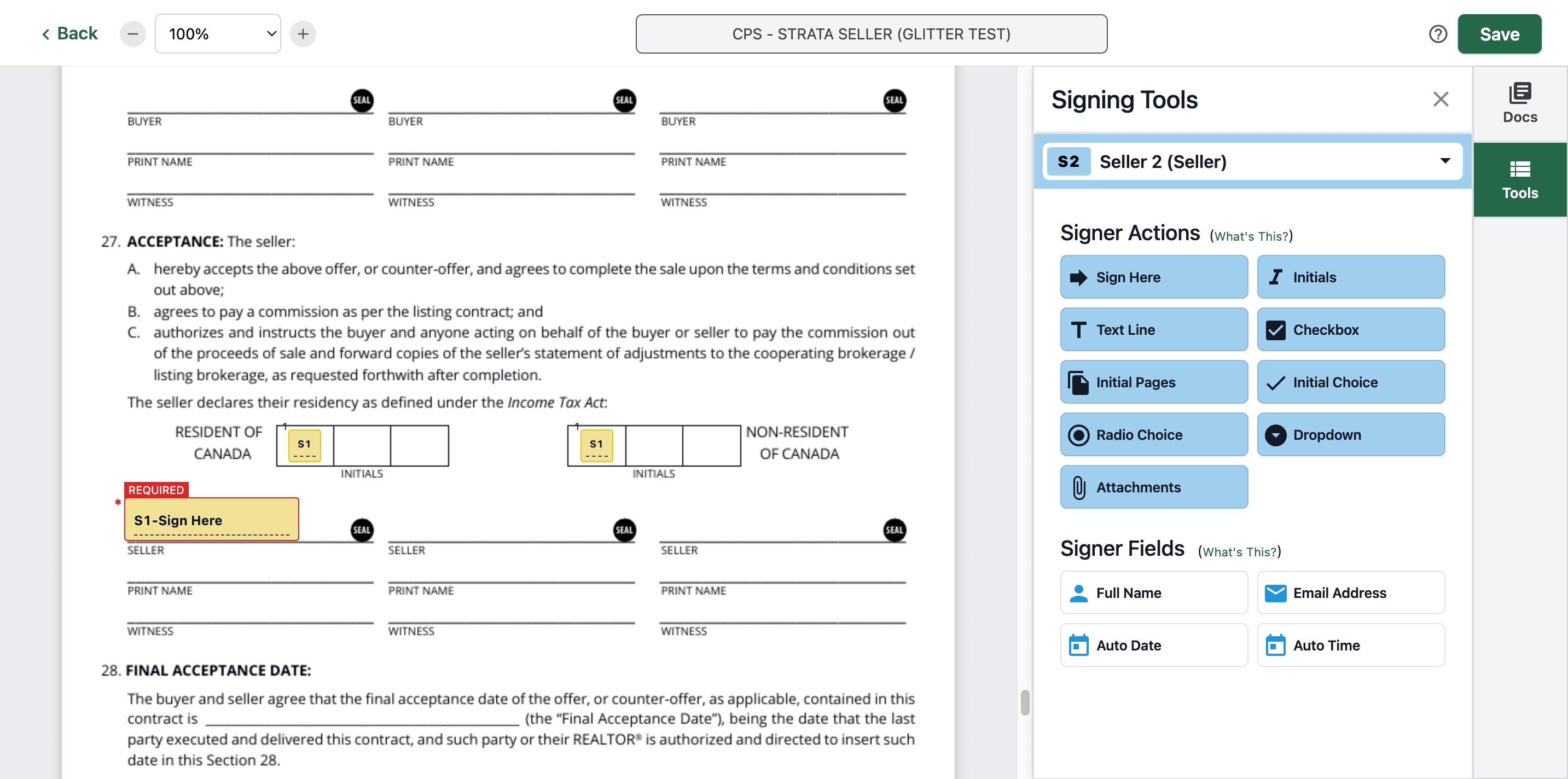This screenshot has width=1568, height=779.
Task: Click second empty initials box for Non-Resident
Action: tap(654, 446)
